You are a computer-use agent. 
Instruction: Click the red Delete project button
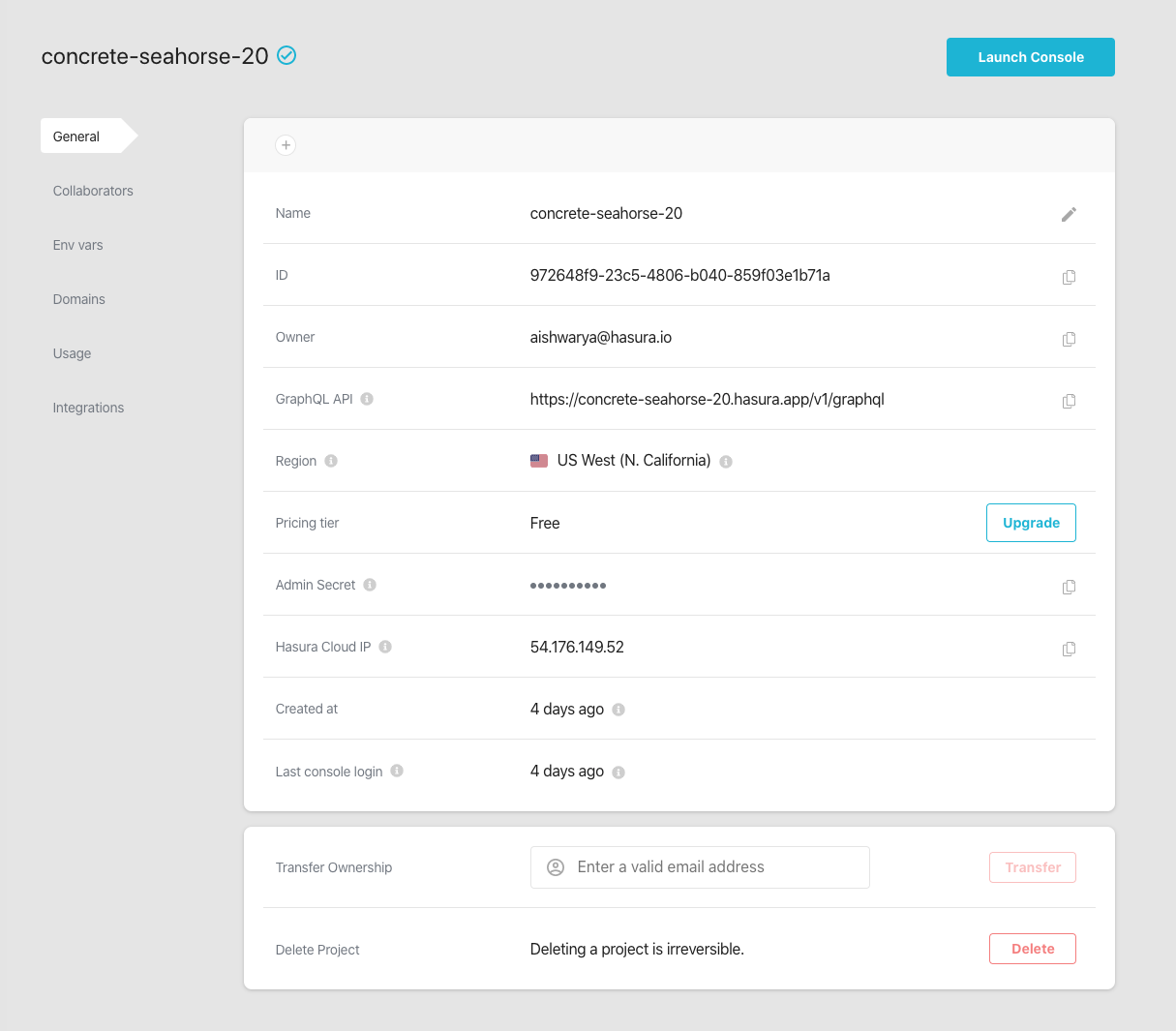pos(1032,949)
